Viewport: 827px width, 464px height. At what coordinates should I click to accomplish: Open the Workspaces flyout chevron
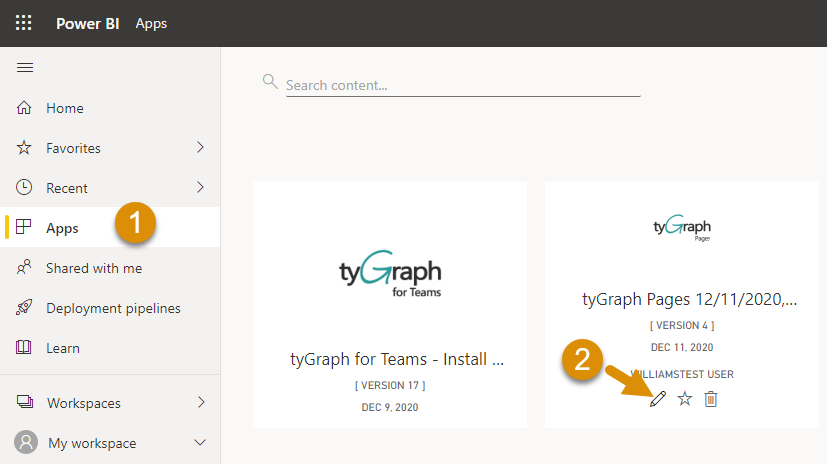coord(200,403)
